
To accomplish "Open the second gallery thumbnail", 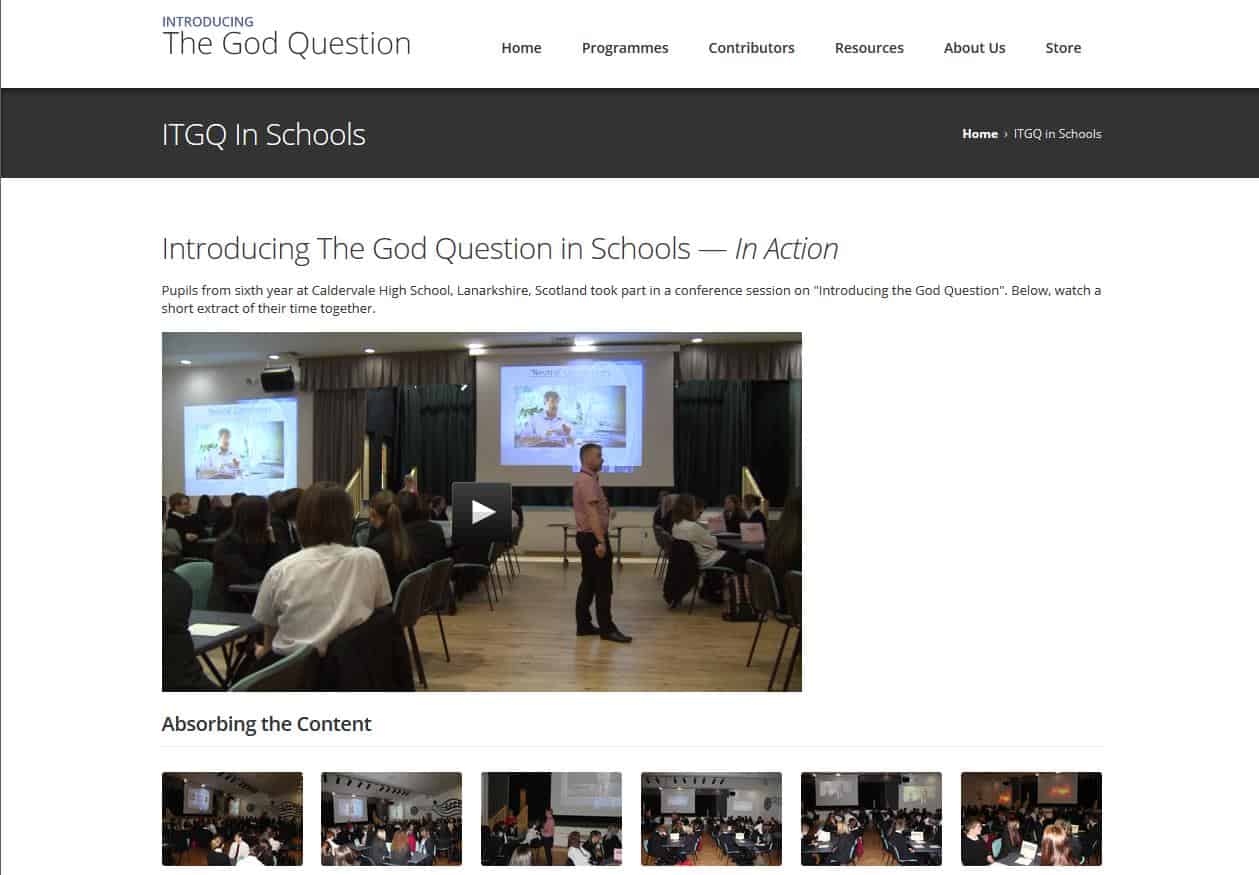I will click(x=391, y=819).
